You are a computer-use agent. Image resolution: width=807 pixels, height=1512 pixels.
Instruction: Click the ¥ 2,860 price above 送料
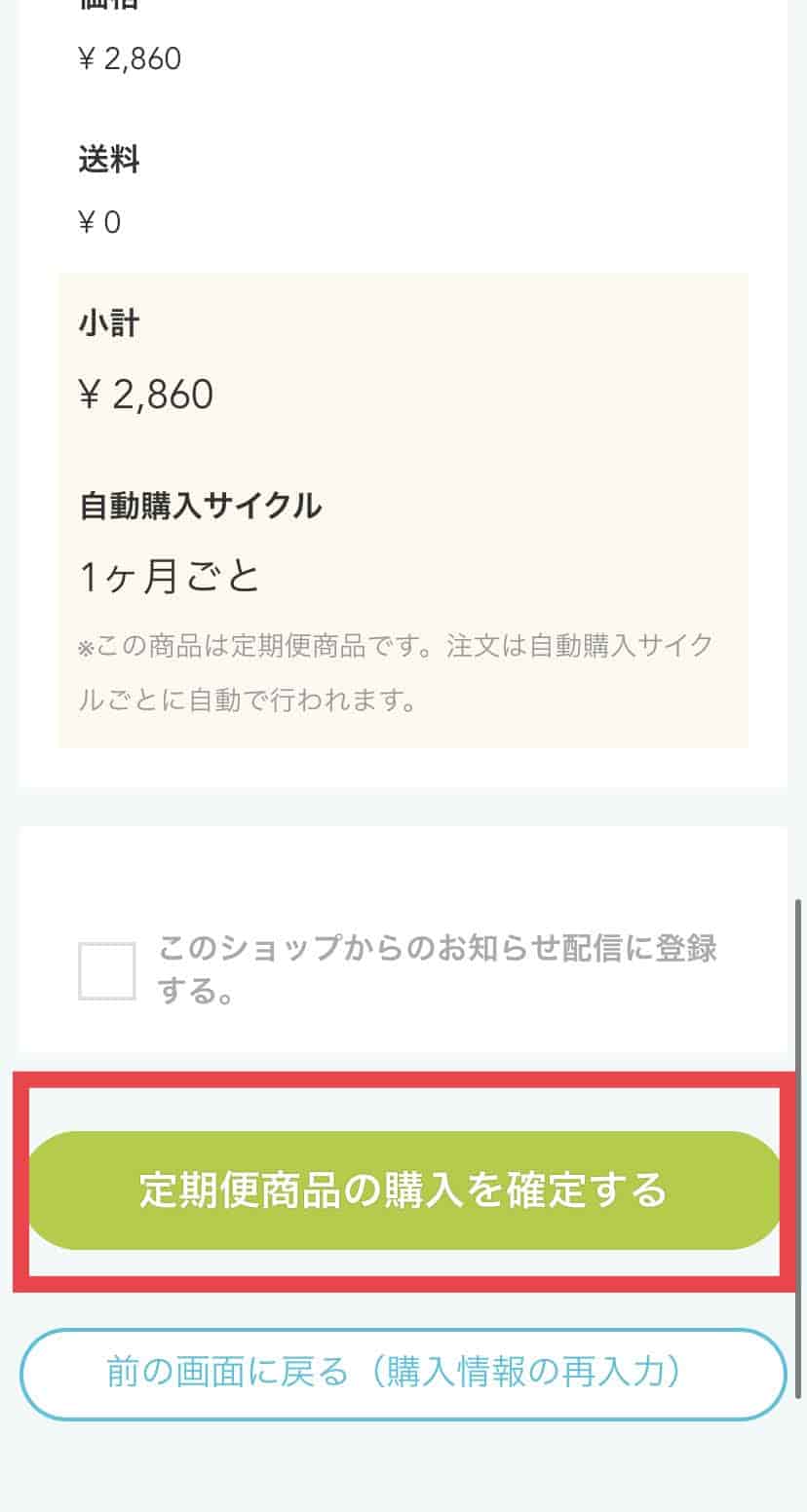[x=130, y=59]
